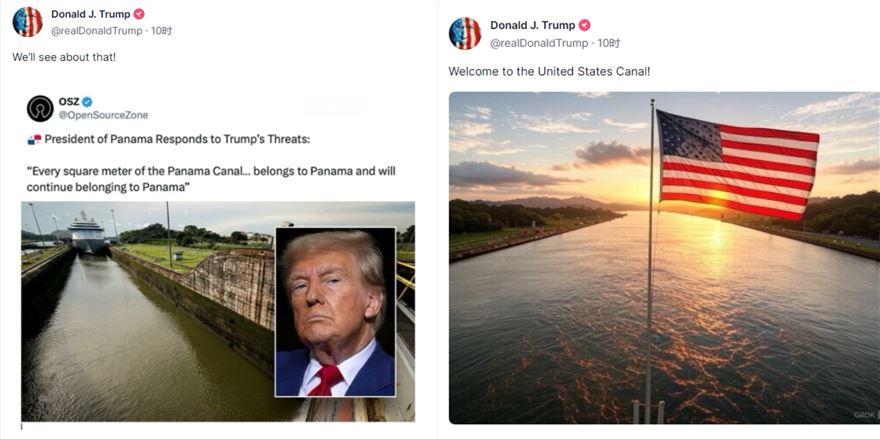Click the blue verified badge beside OSZ
This screenshot has height=439, width=880.
coord(87,101)
